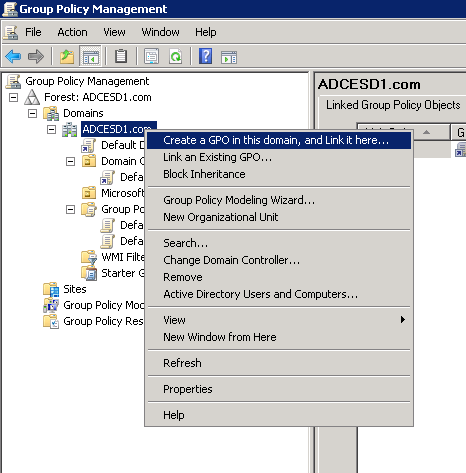Image resolution: width=466 pixels, height=473 pixels.
Task: Toggle the Show/Hide Action Pane icon
Action: 229,58
